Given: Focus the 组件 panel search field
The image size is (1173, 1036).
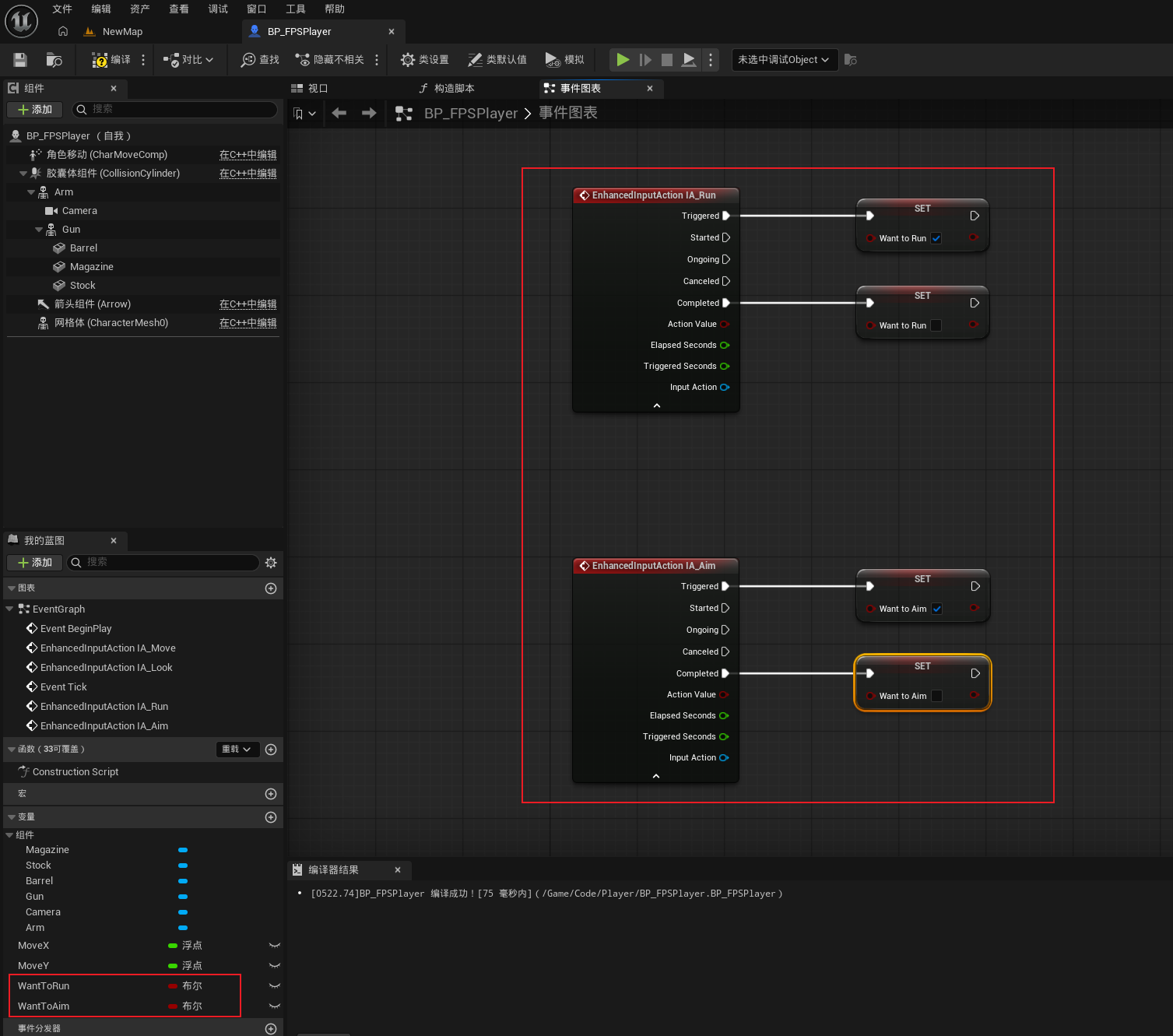Looking at the screenshot, I should [175, 110].
